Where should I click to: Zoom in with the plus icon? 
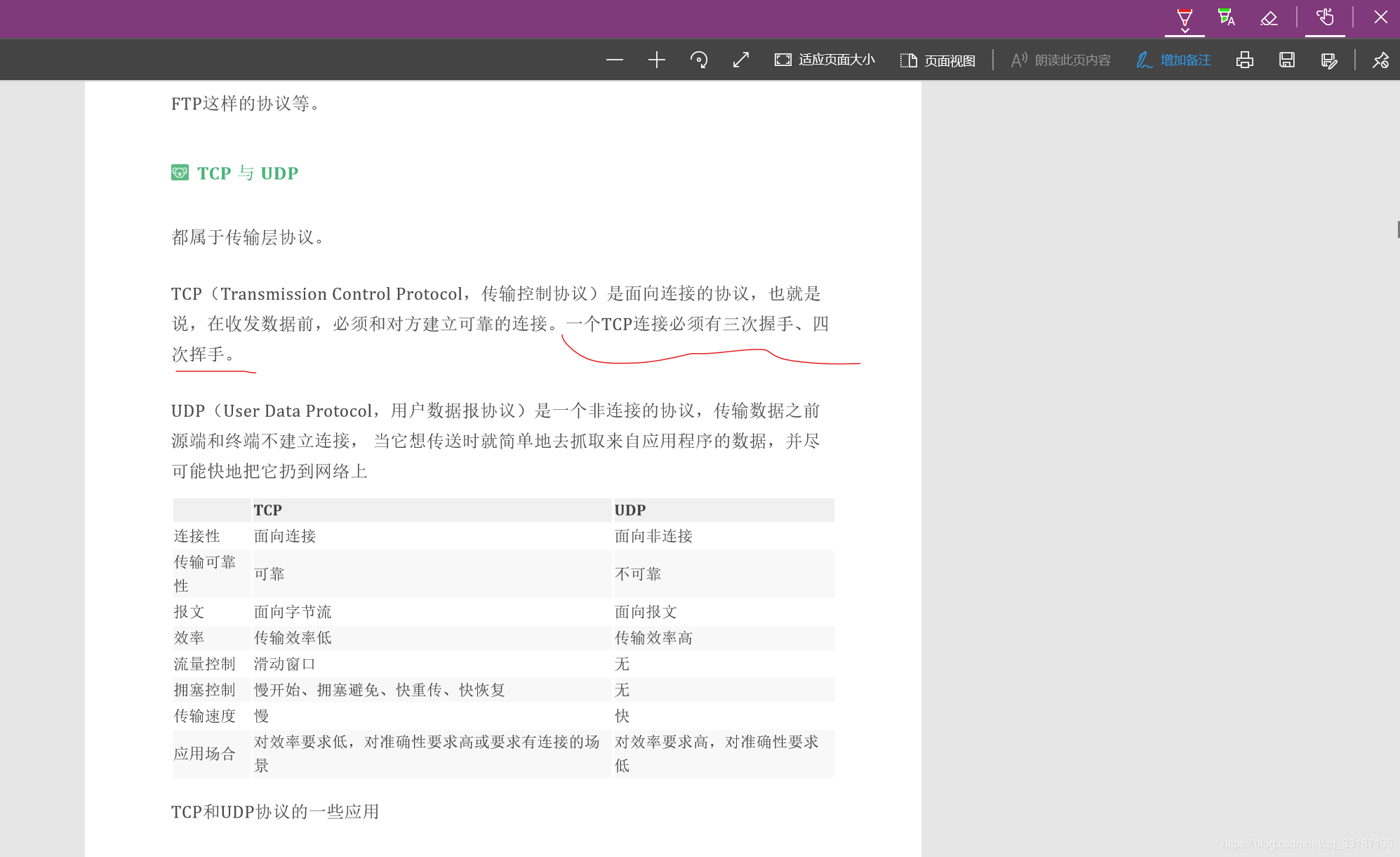point(657,60)
